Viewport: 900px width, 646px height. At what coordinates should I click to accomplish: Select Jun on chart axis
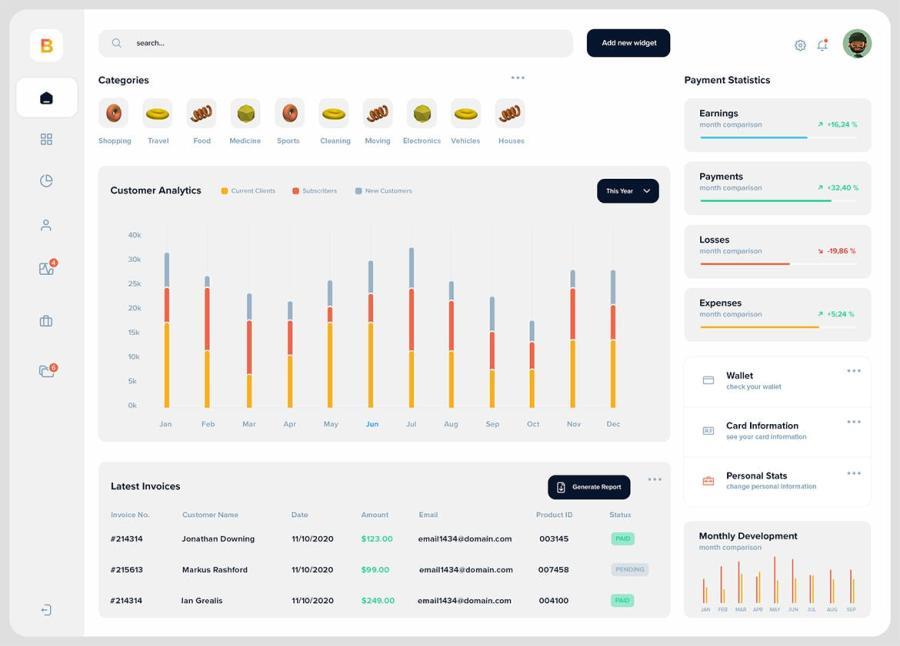click(372, 424)
